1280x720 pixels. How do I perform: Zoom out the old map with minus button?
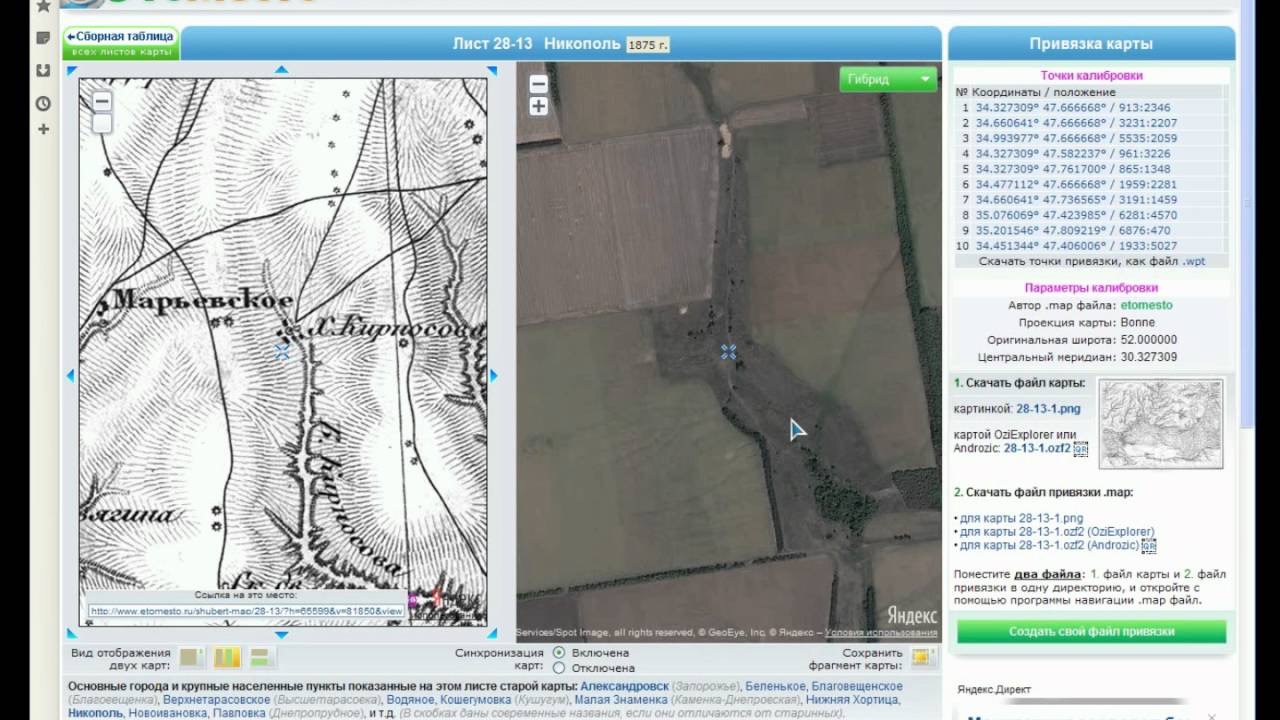click(x=102, y=102)
